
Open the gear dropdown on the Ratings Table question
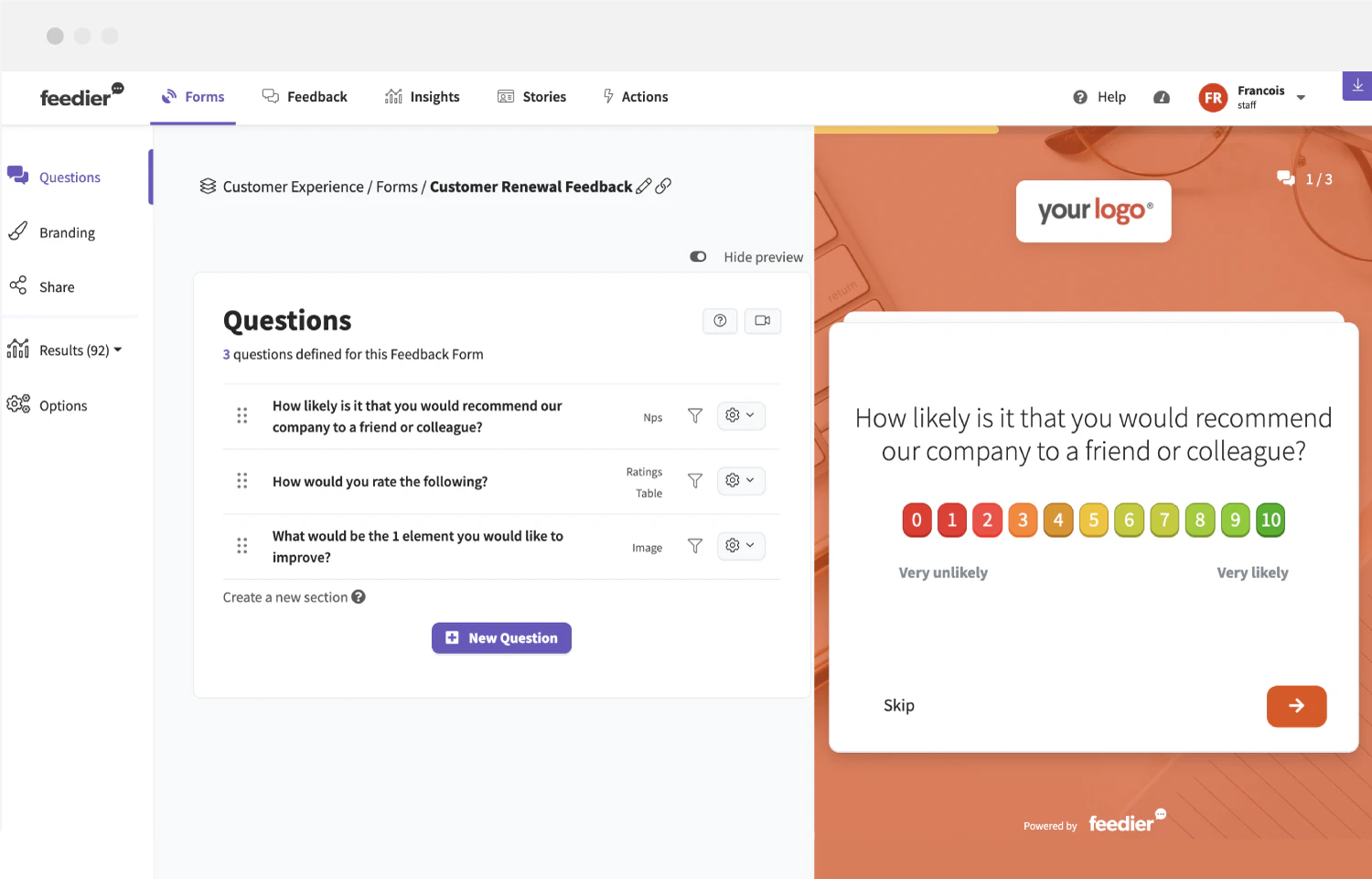(741, 480)
